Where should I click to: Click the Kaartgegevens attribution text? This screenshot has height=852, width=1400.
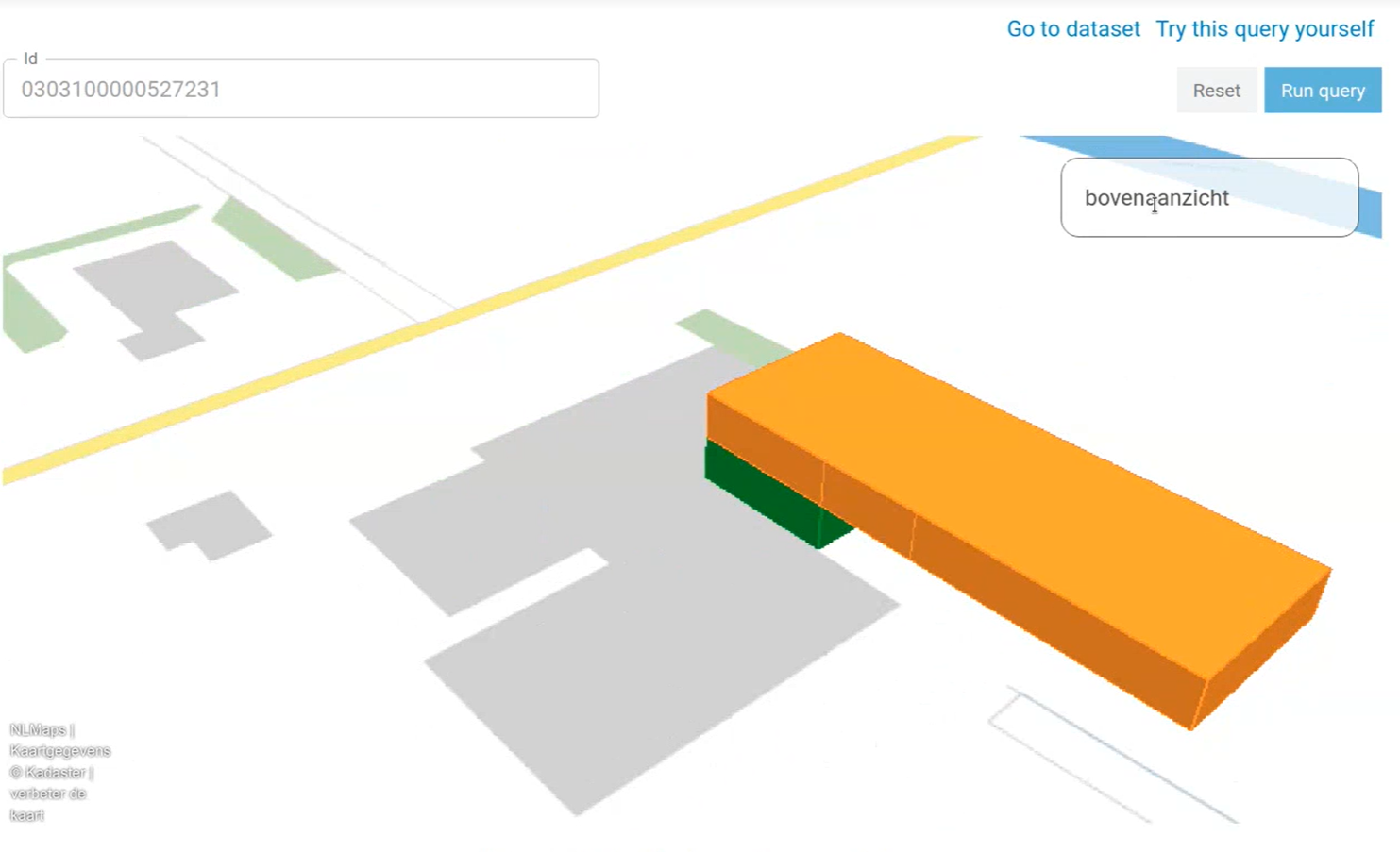(x=59, y=751)
